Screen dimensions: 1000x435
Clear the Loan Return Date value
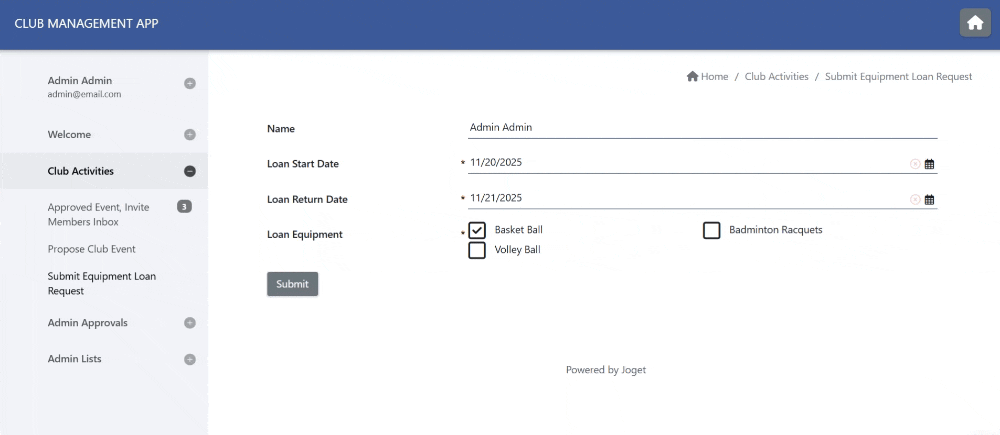pyautogui.click(x=915, y=200)
